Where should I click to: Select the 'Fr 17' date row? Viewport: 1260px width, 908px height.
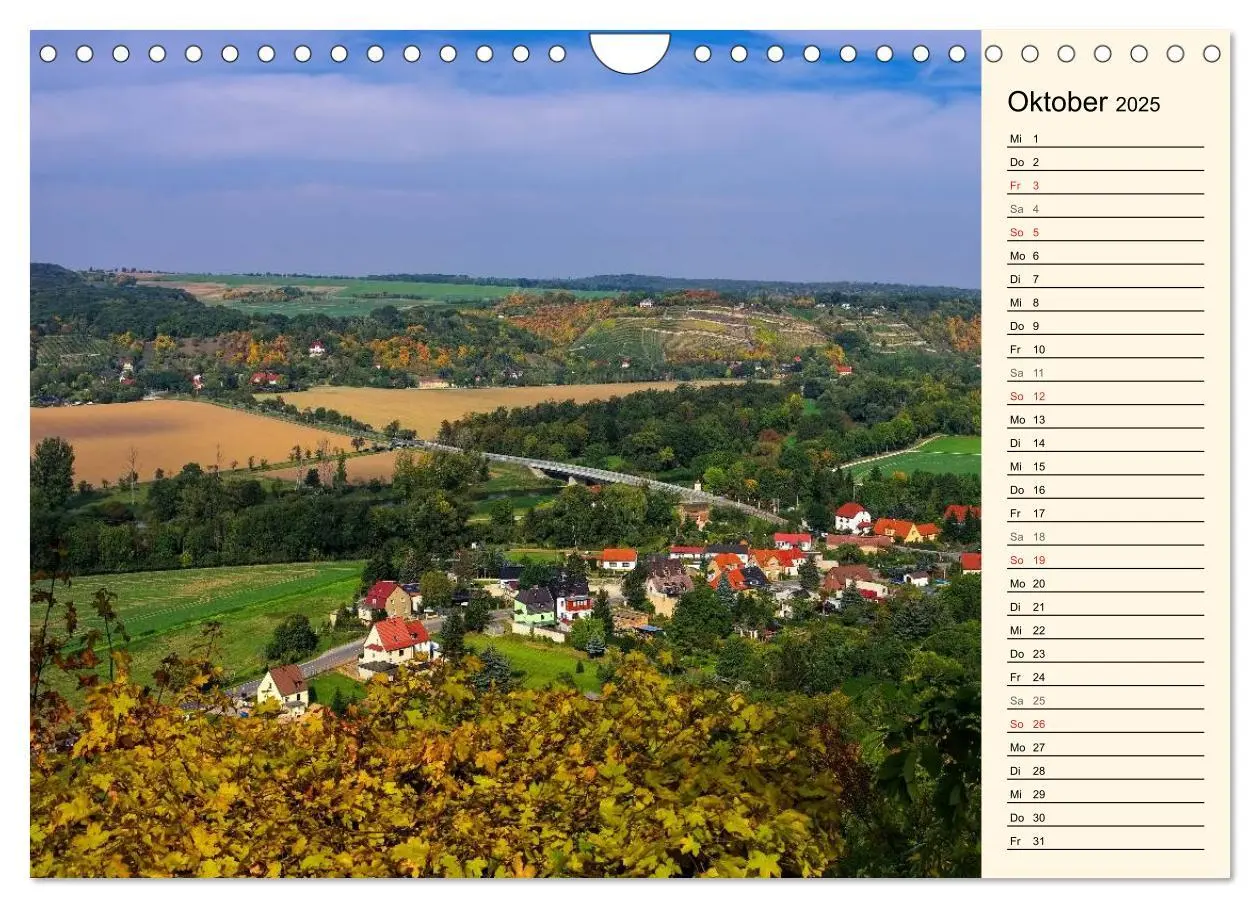point(1105,512)
